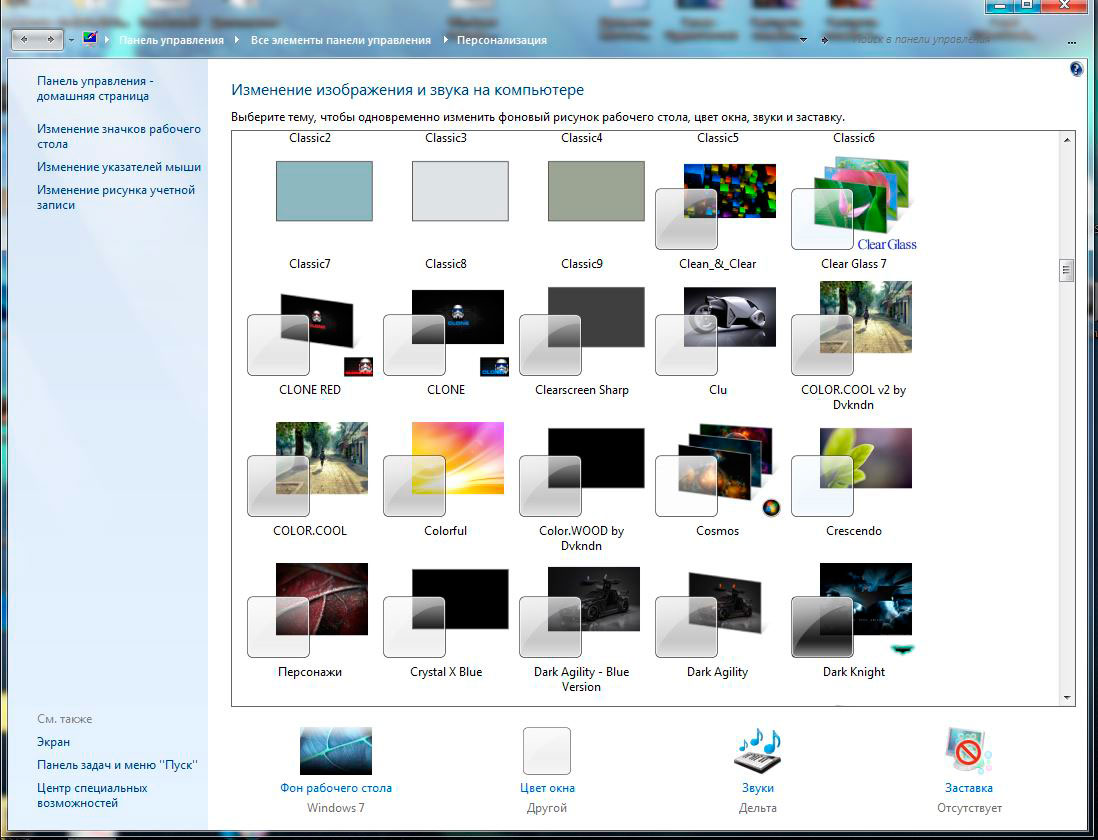The width and height of the screenshot is (1098, 840).
Task: Open the Экран link
Action: click(x=53, y=742)
